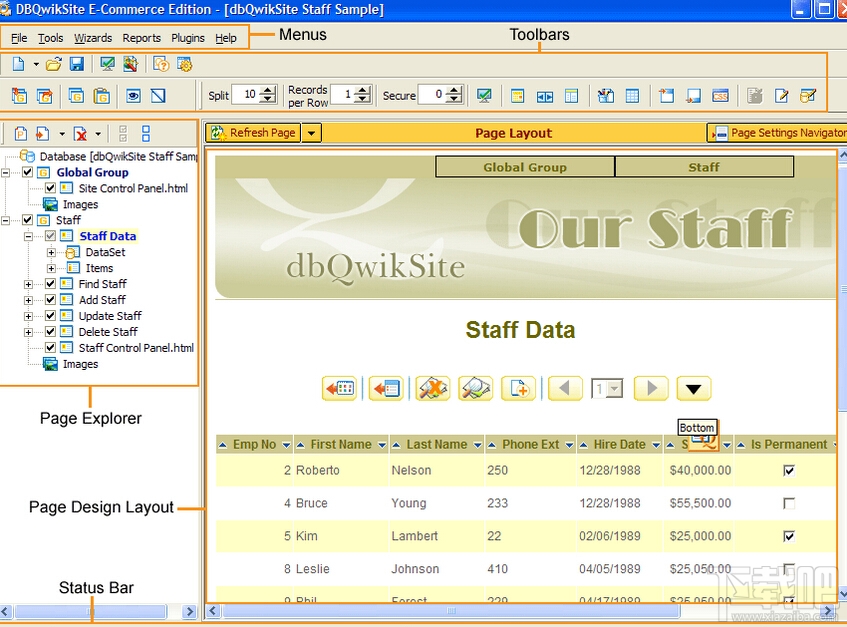Click the Staff page tab
This screenshot has height=627, width=847.
704,167
